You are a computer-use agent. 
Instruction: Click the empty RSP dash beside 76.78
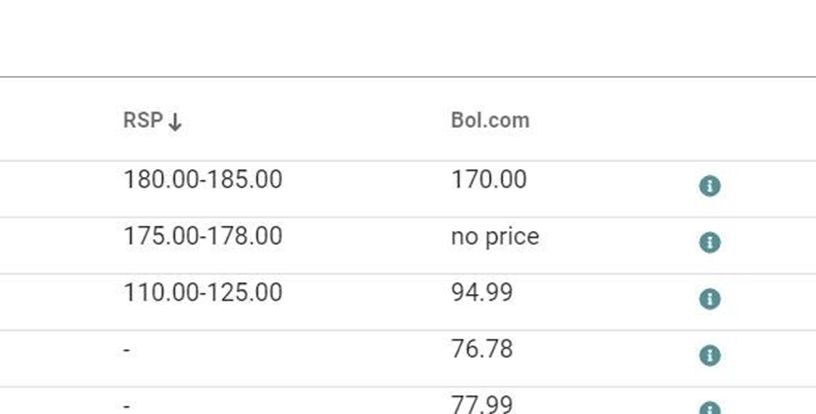click(x=128, y=350)
